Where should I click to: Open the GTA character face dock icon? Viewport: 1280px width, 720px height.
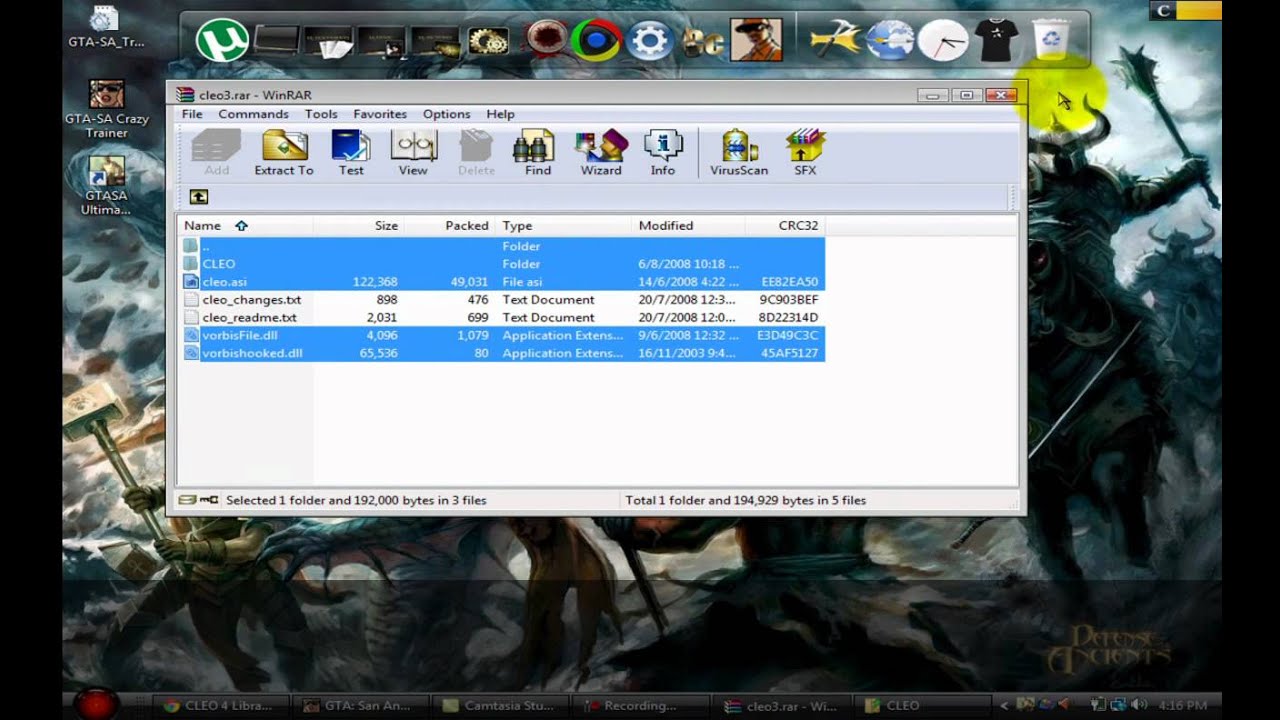pyautogui.click(x=755, y=40)
